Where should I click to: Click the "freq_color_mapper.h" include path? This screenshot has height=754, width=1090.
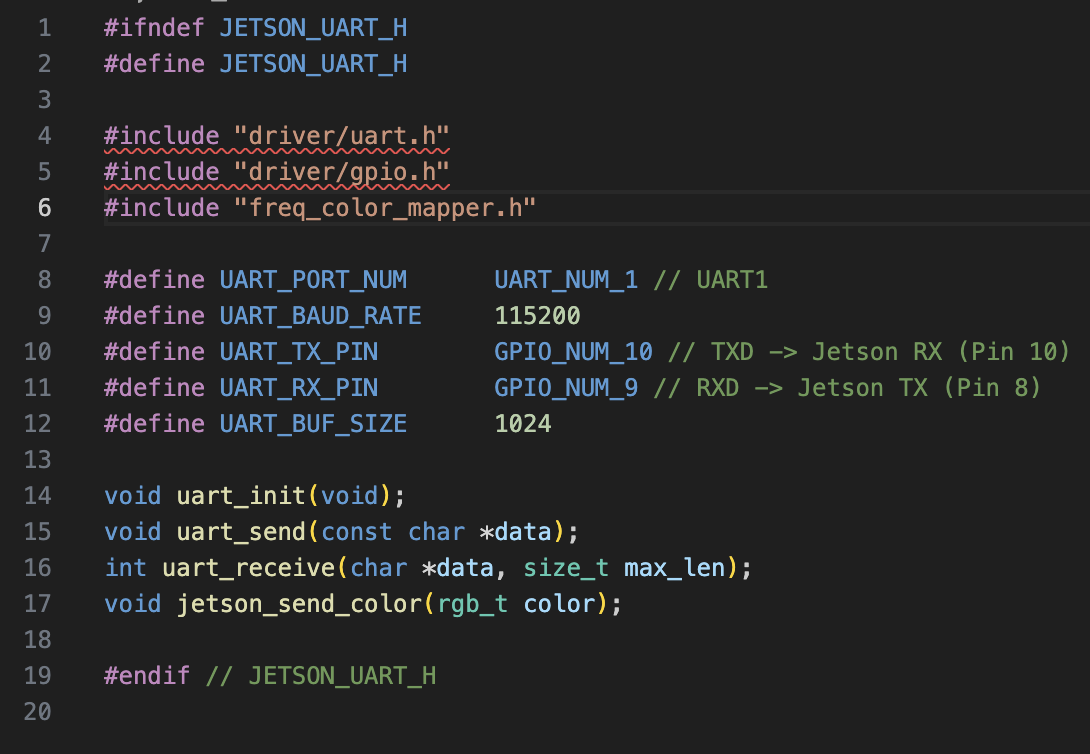[385, 208]
